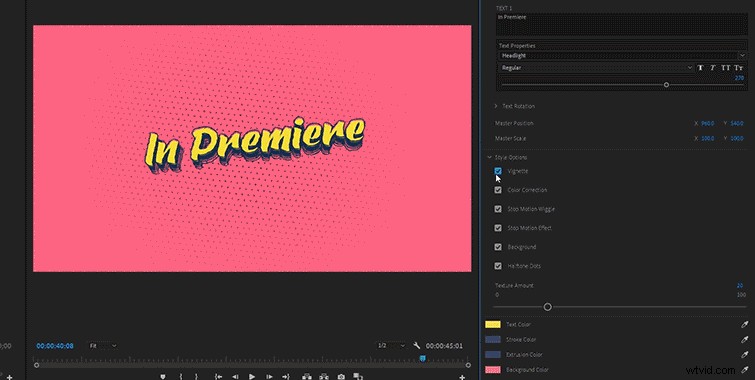The height and width of the screenshot is (380, 755).
Task: Open the Program Monitor button editor plus
Action: 462,377
